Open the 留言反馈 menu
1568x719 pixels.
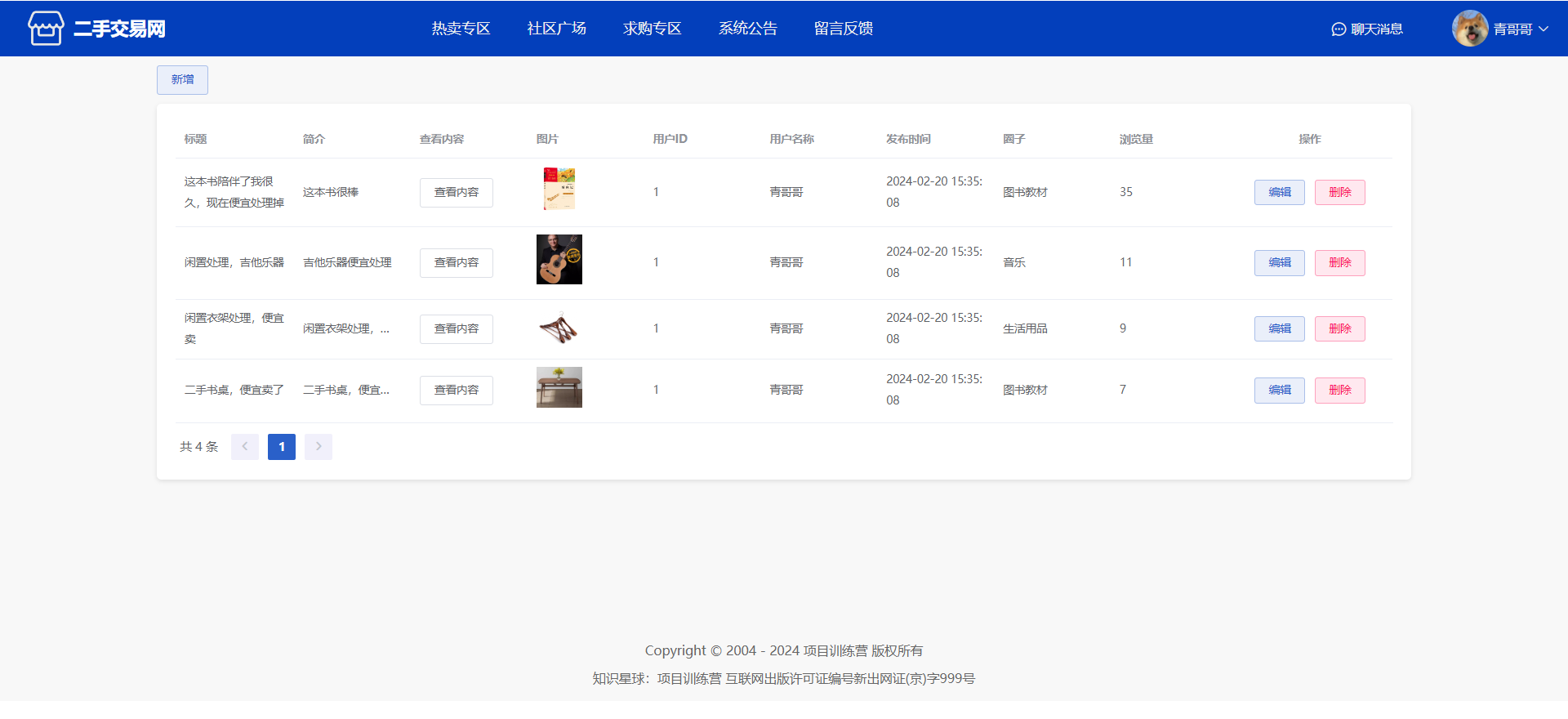[843, 29]
